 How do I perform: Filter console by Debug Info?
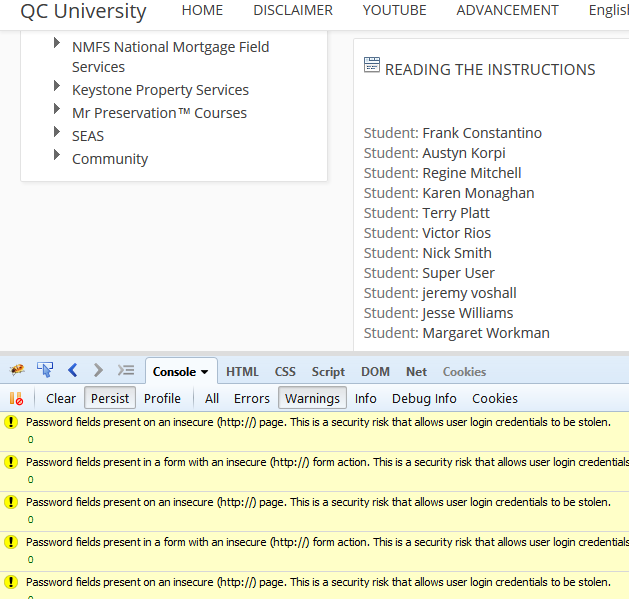[424, 398]
